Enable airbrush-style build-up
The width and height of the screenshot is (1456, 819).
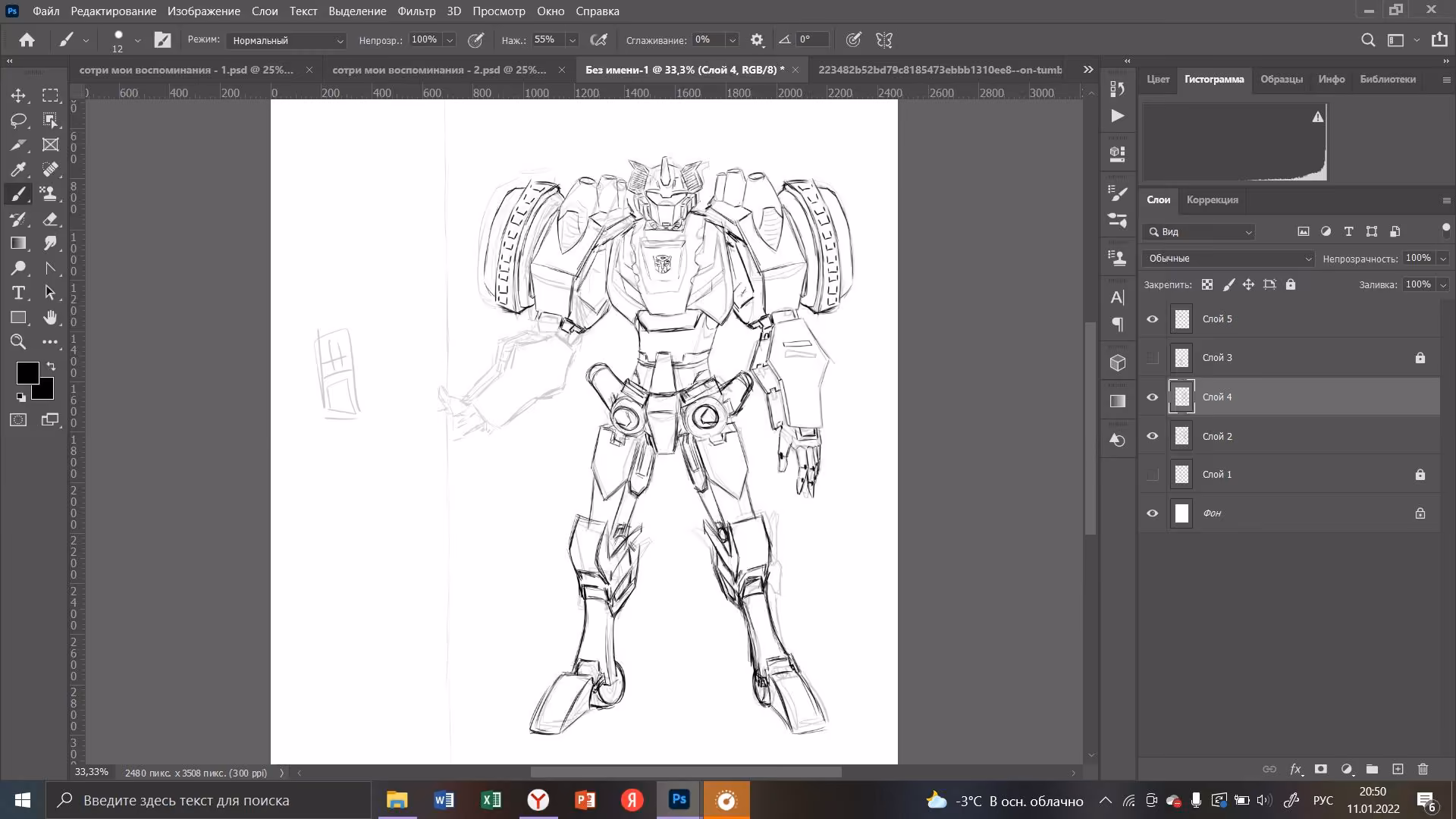598,40
